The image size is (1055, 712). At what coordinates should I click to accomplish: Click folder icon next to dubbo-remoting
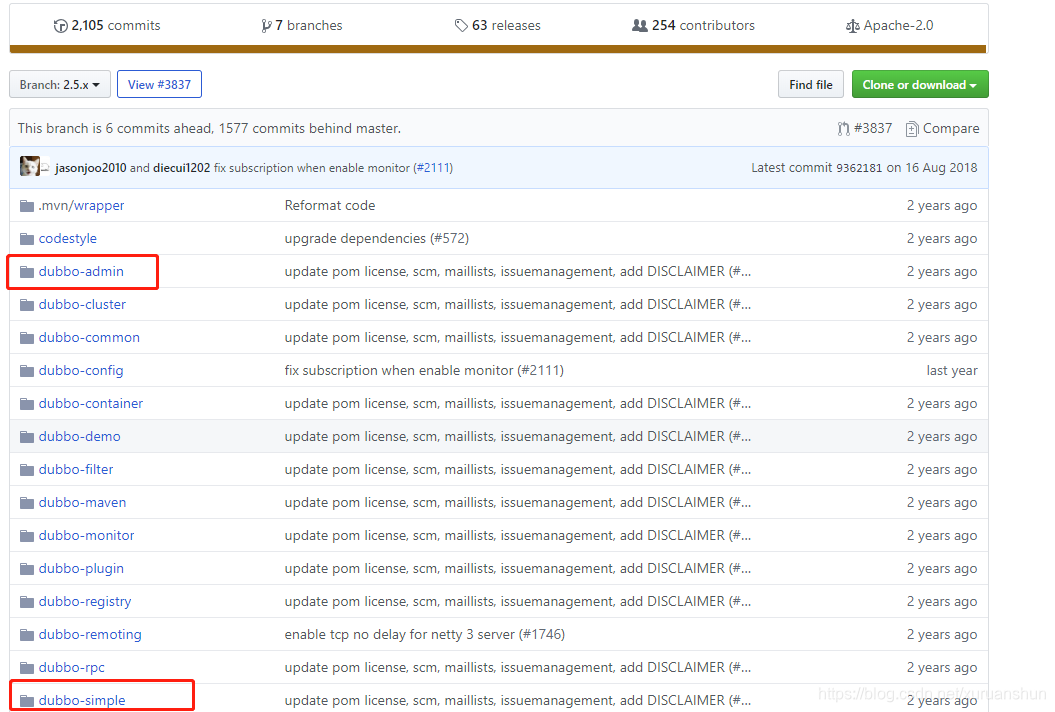[27, 634]
